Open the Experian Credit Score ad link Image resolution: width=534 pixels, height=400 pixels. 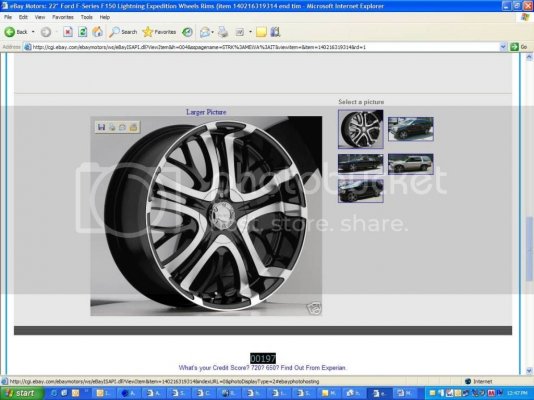[x=262, y=368]
